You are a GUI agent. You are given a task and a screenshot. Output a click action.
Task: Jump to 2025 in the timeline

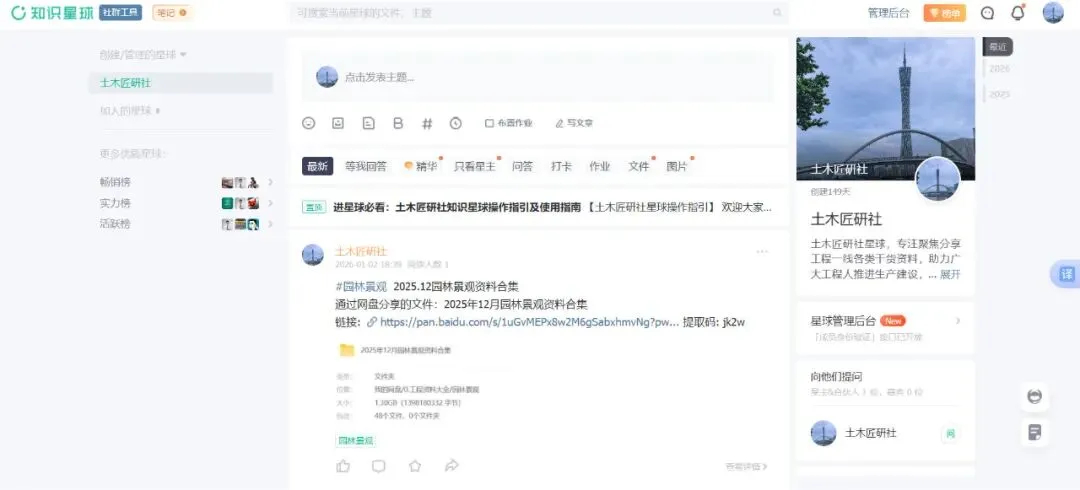coord(999,94)
